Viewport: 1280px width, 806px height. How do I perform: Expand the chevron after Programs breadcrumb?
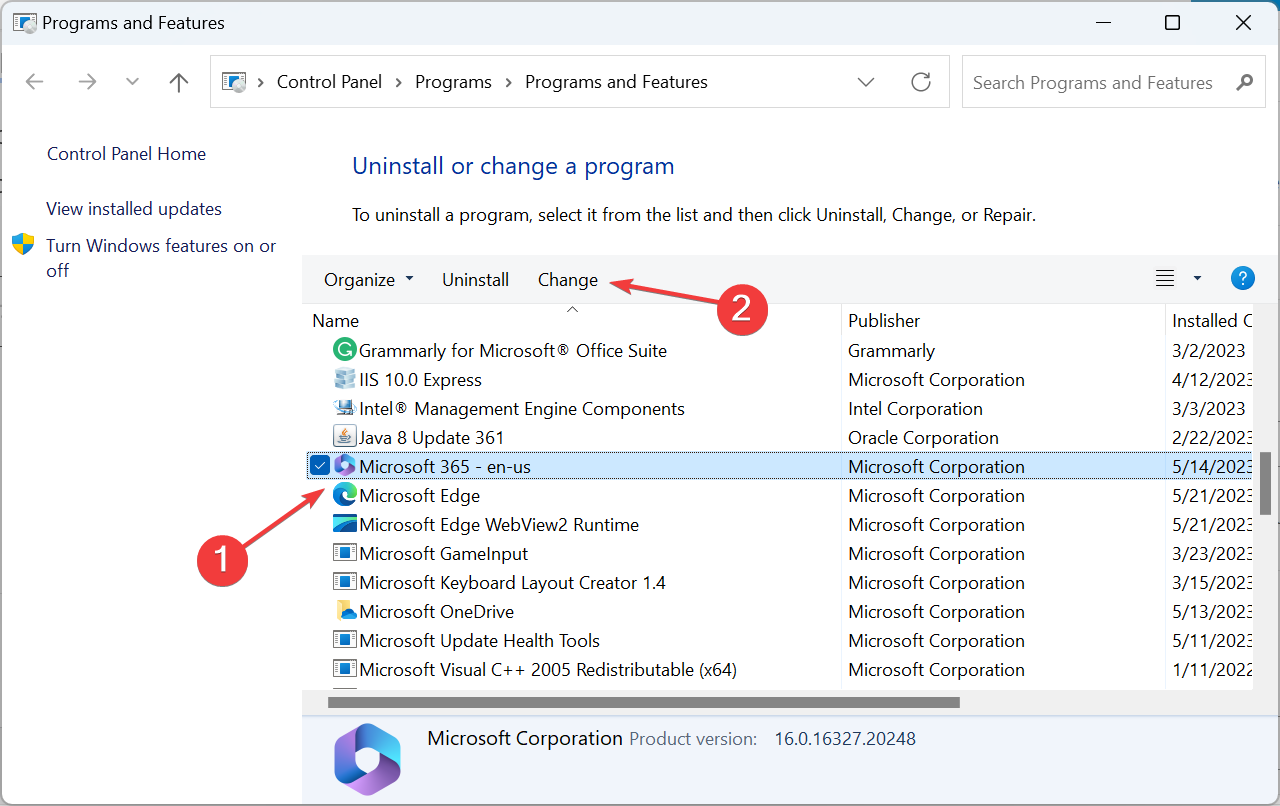[508, 82]
